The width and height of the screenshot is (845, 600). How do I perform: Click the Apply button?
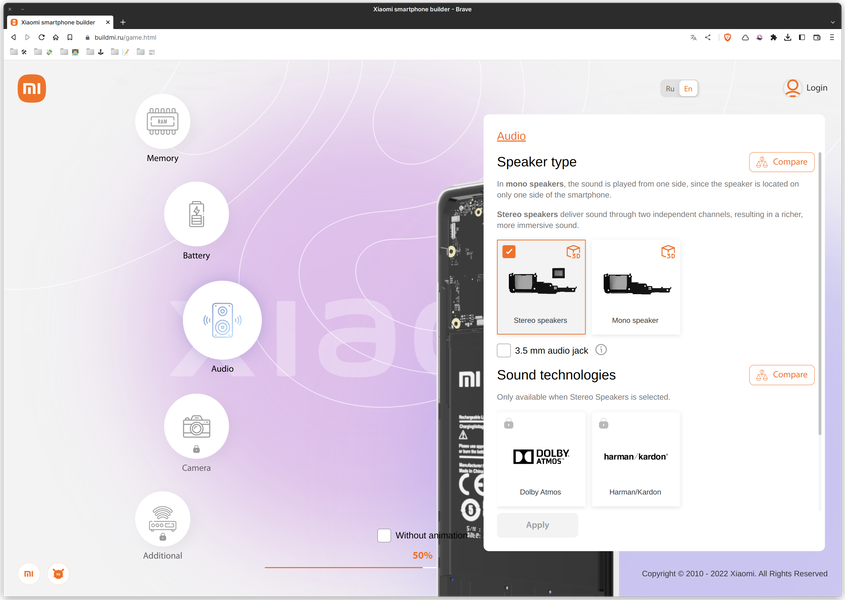tap(537, 525)
